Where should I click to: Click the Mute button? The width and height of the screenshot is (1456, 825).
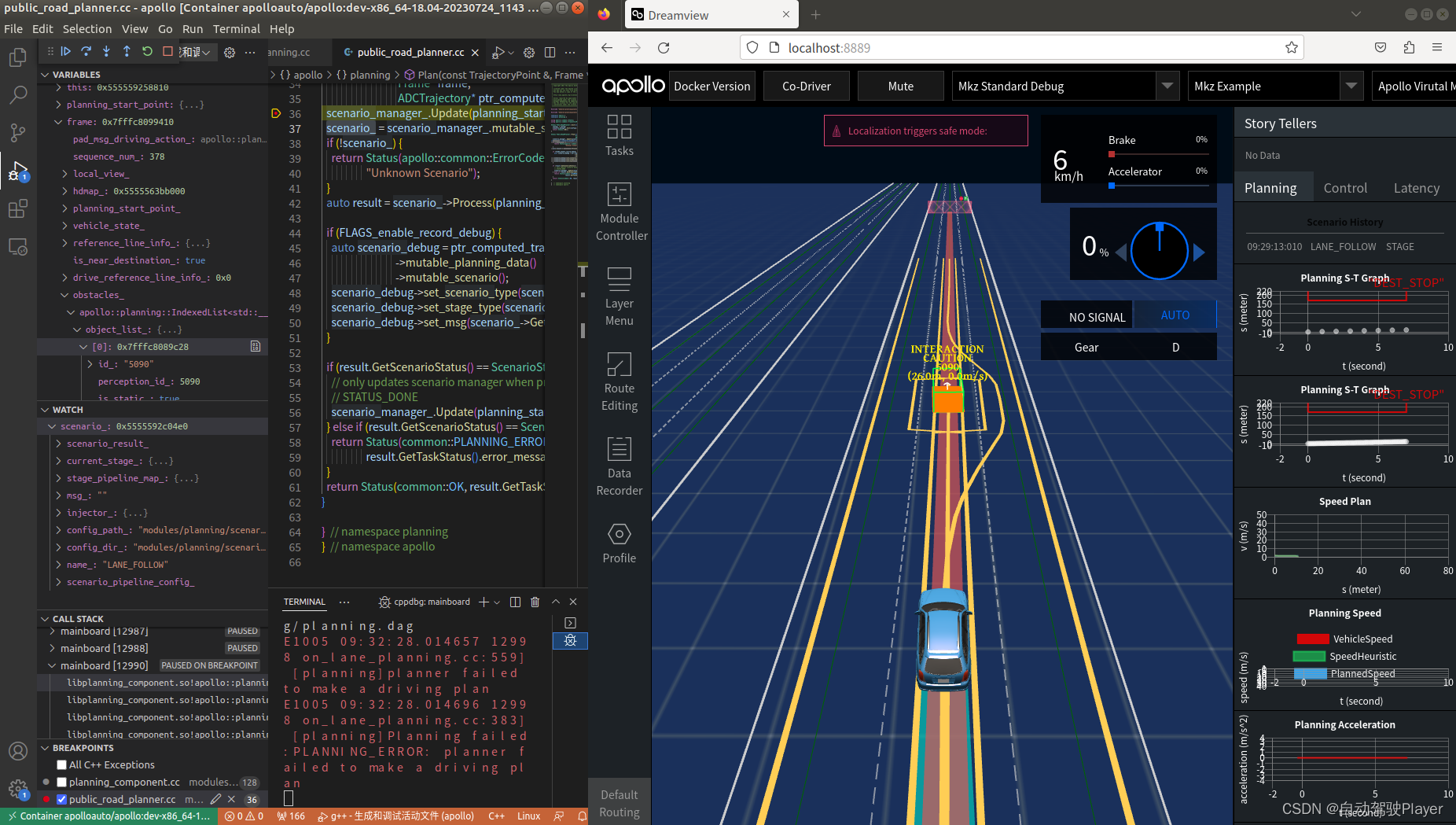pos(901,86)
